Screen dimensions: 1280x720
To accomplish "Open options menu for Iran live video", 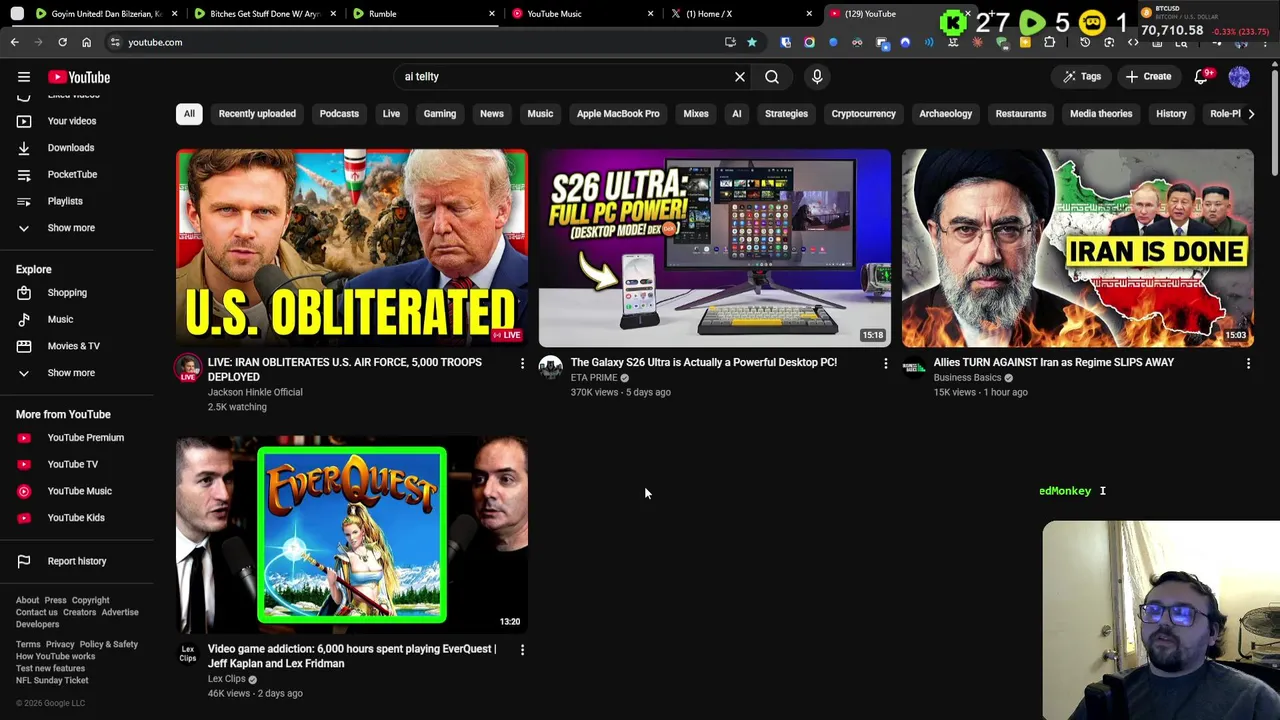I will point(522,364).
